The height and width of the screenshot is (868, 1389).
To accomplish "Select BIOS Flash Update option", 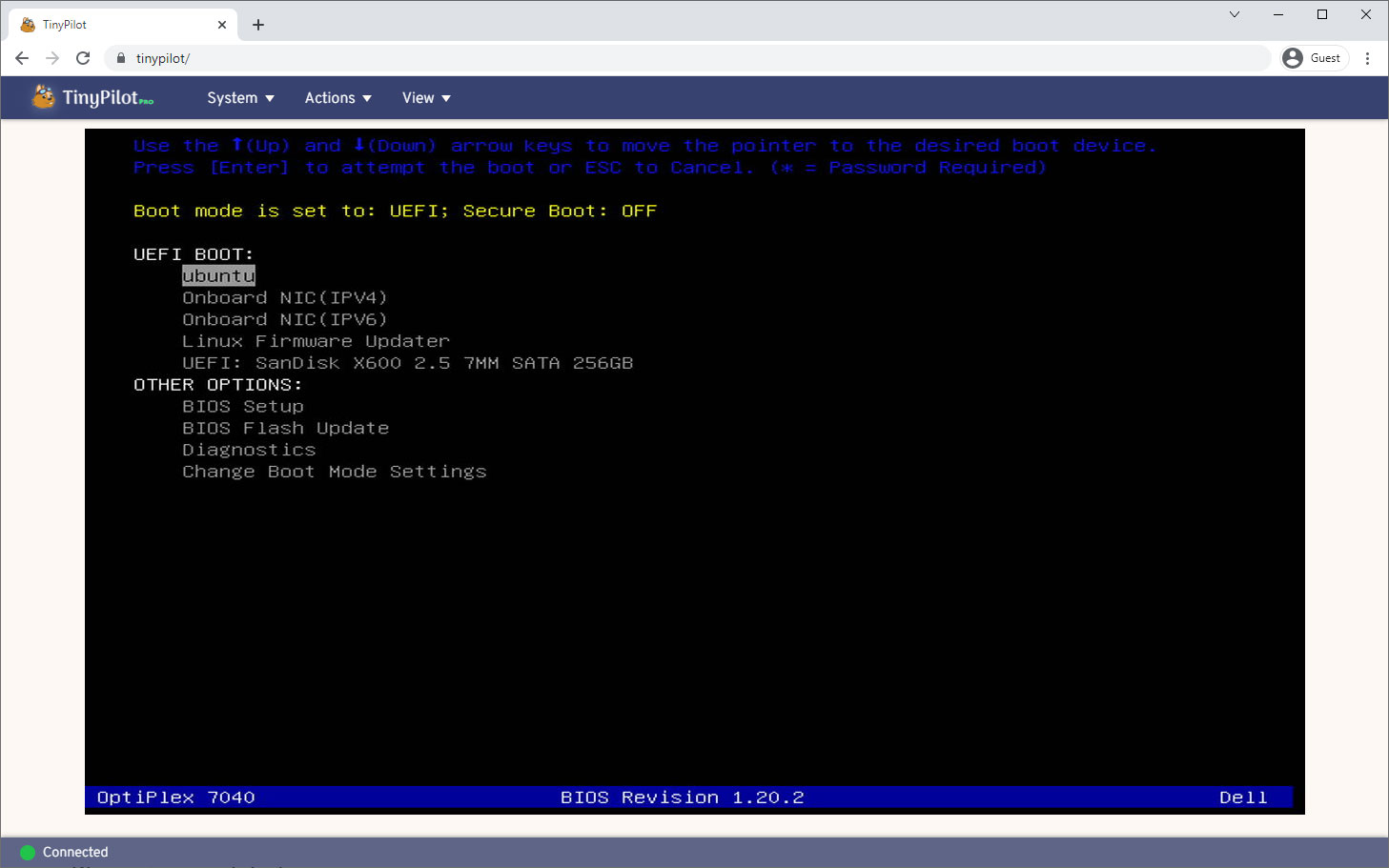I will coord(286,428).
